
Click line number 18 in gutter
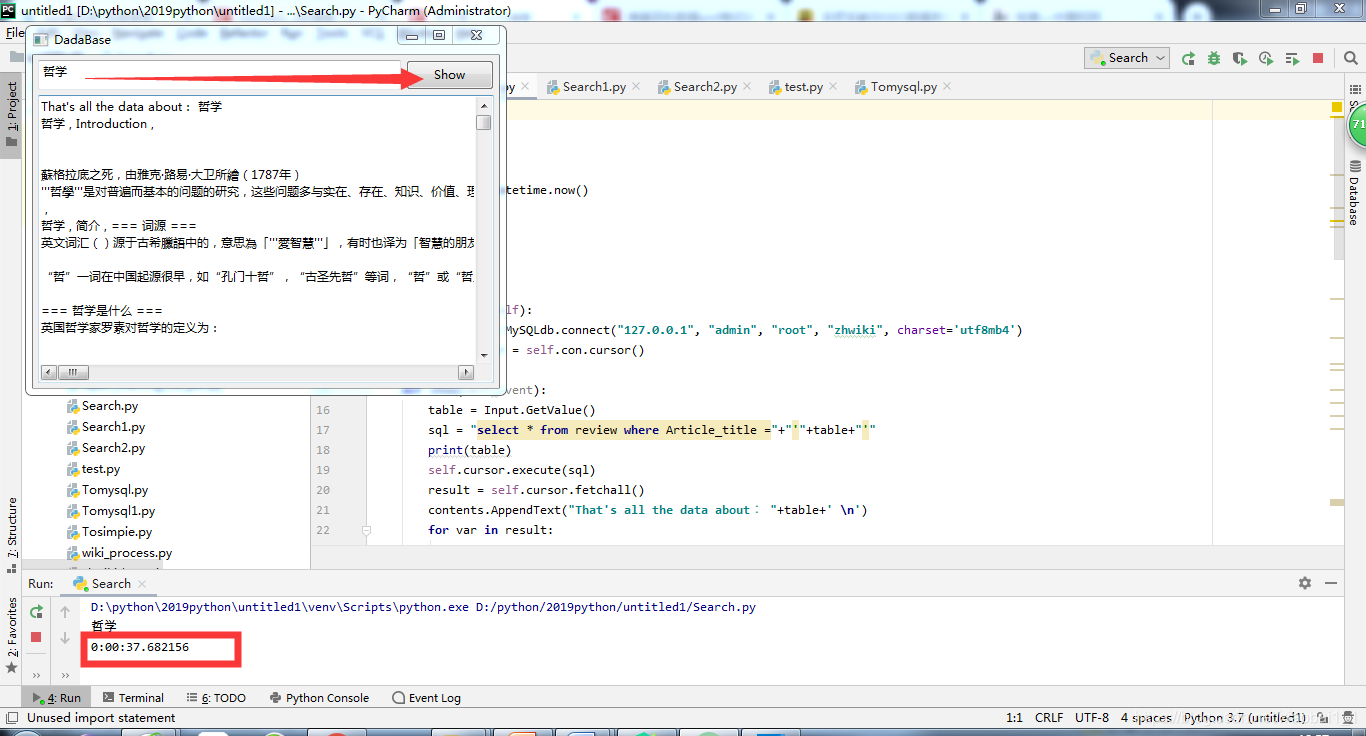[323, 450]
